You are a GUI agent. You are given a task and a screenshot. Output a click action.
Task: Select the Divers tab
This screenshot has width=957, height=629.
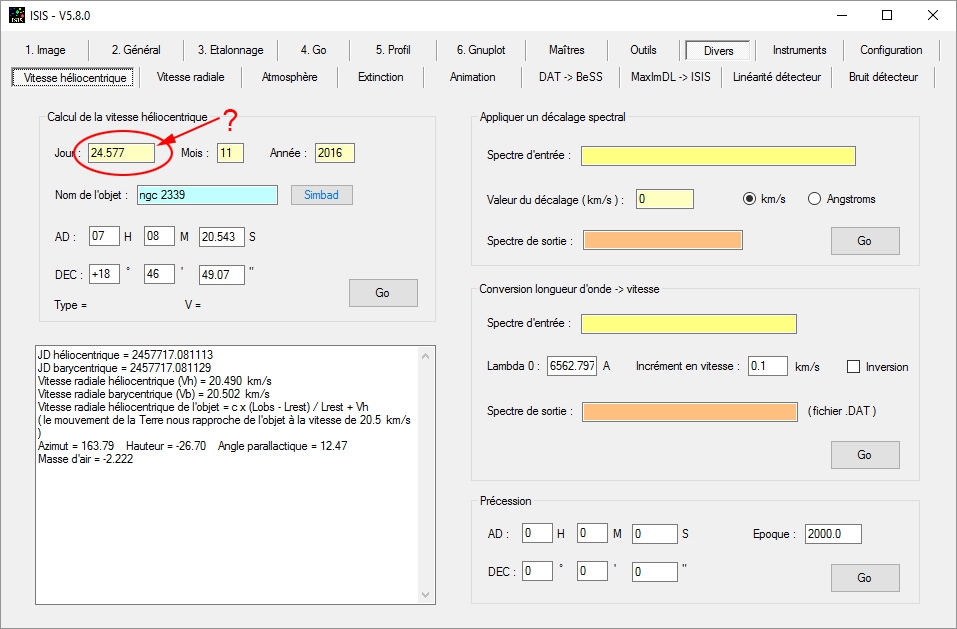pyautogui.click(x=718, y=51)
